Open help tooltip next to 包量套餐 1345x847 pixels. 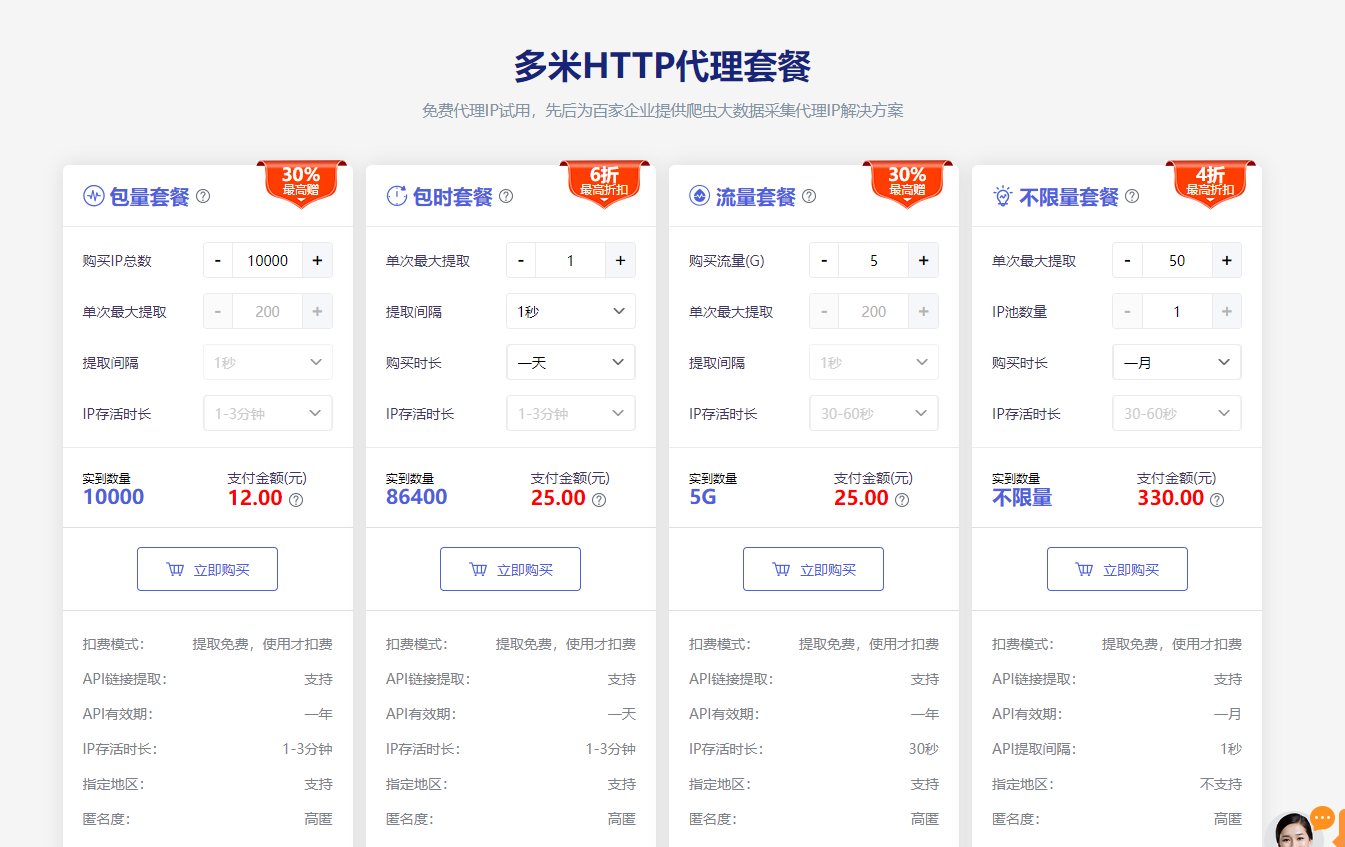[203, 196]
